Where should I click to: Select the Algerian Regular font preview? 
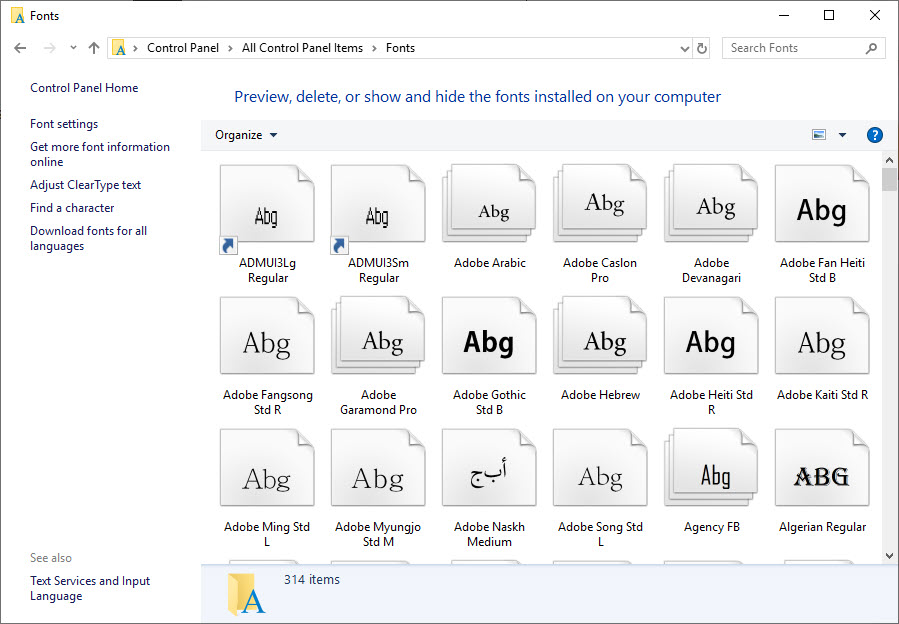821,467
